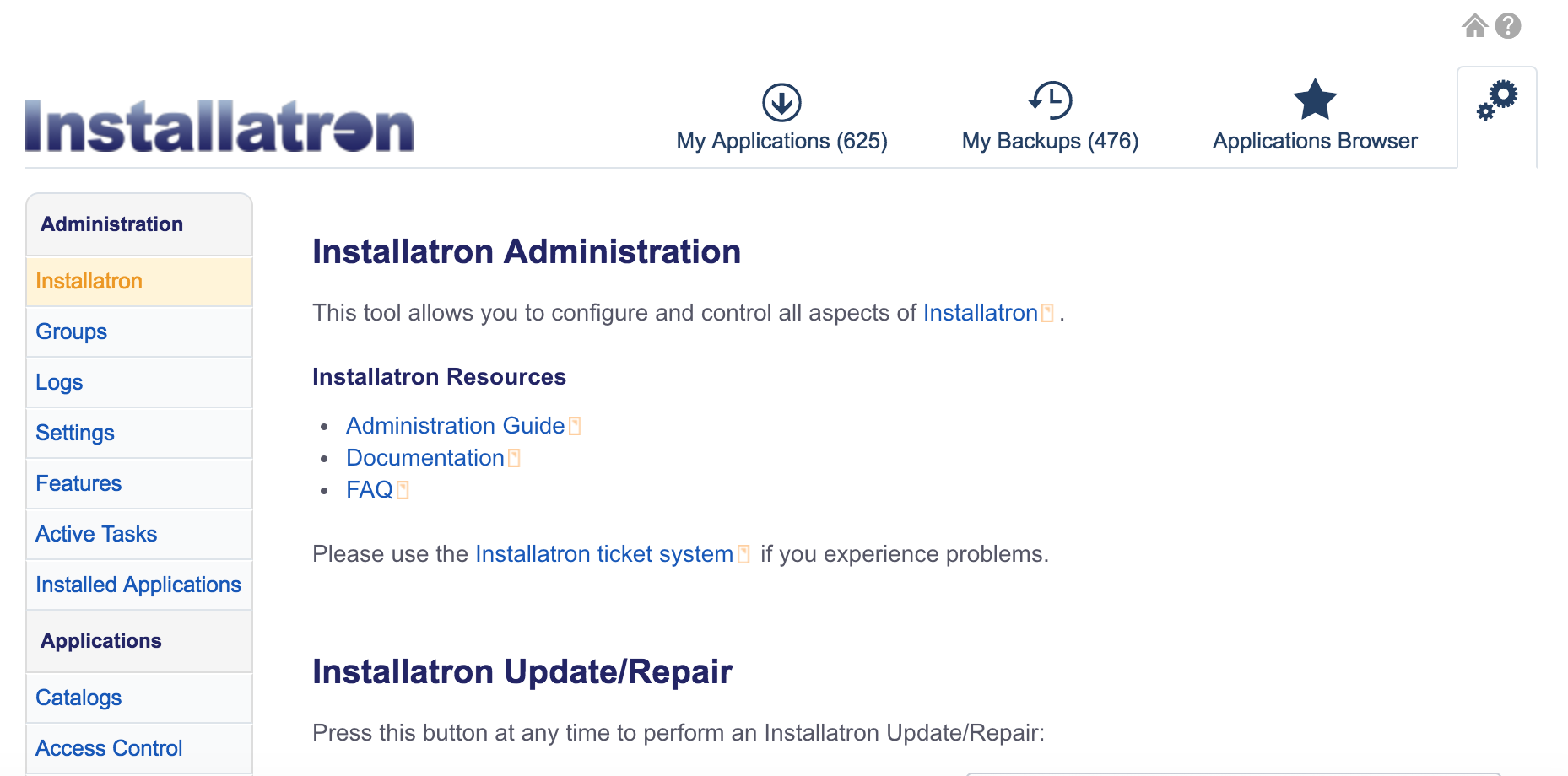Click the Installatron Resources subheading
The height and width of the screenshot is (776, 1568).
[439, 377]
